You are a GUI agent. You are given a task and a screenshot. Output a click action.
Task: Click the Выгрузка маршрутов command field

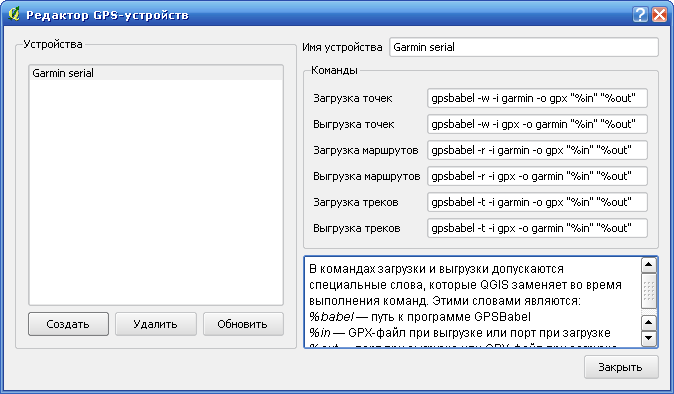pyautogui.click(x=537, y=176)
